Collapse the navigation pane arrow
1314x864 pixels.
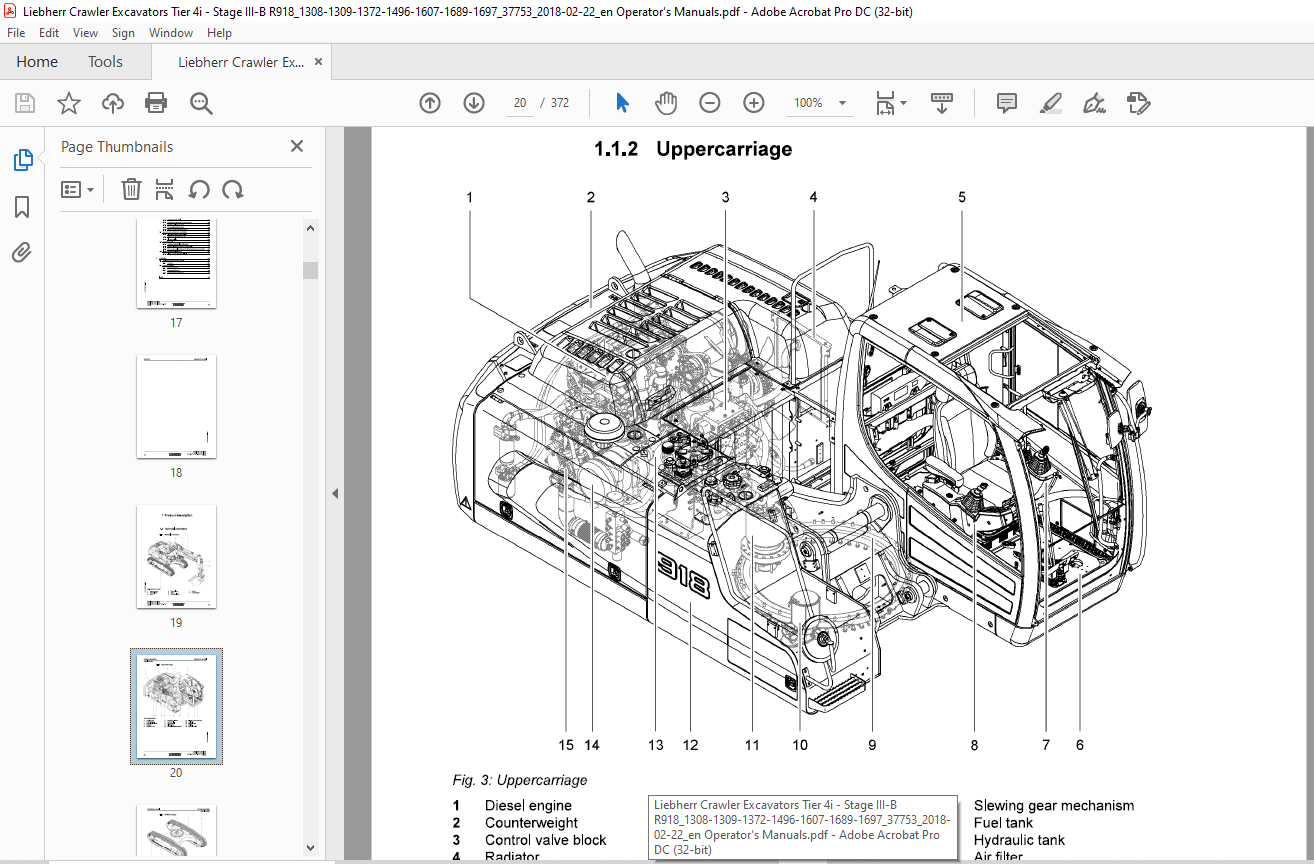335,493
